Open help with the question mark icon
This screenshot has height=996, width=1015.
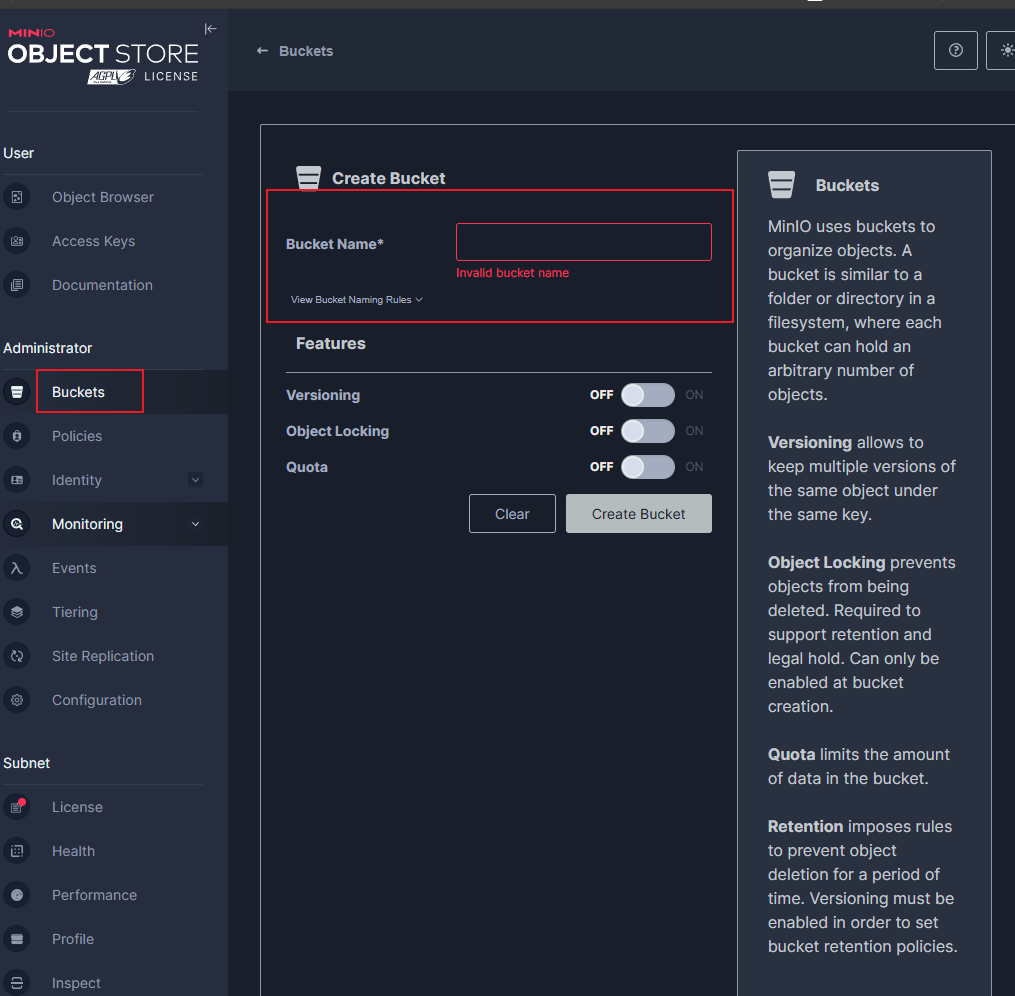click(955, 50)
